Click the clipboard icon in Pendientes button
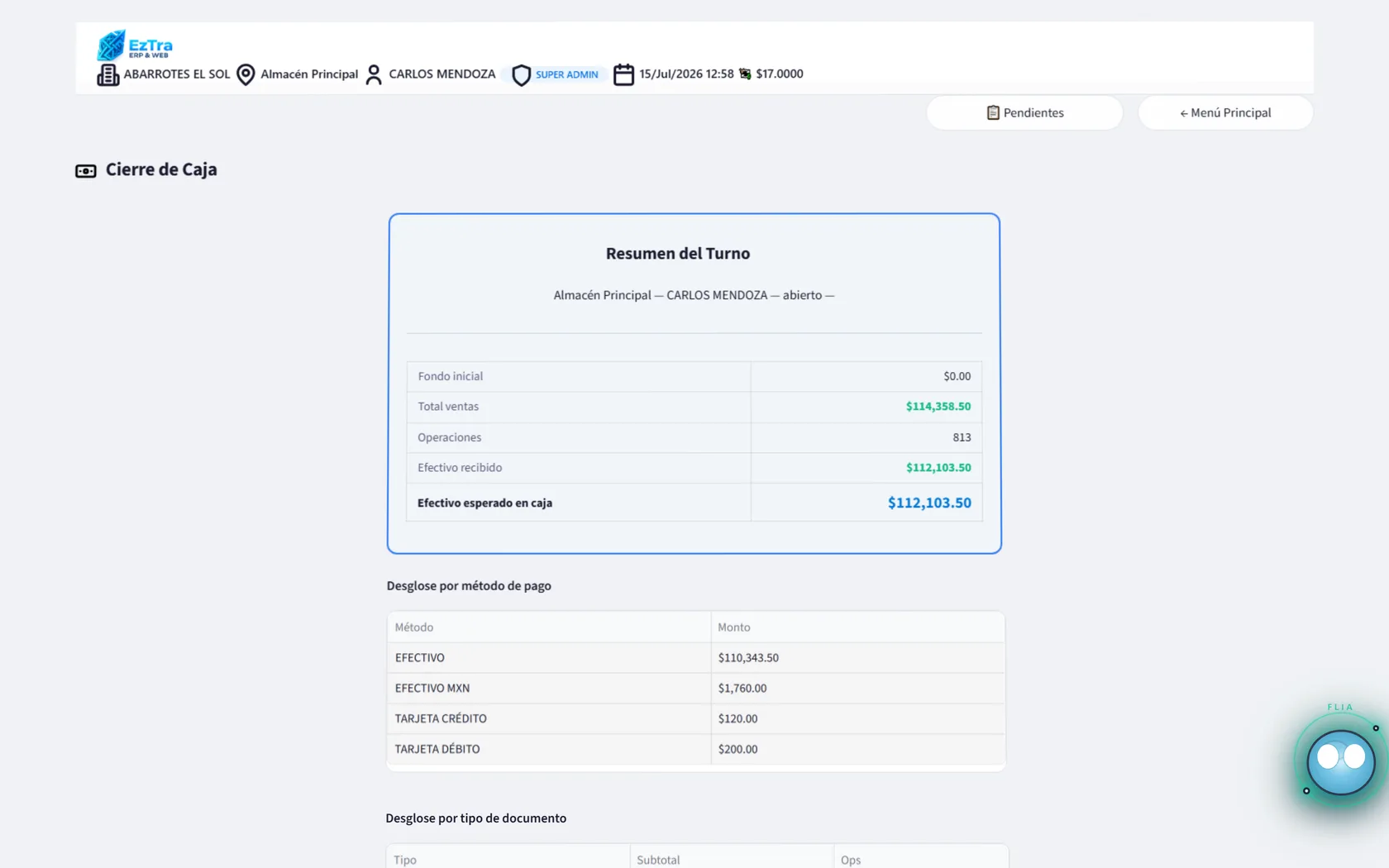 [x=993, y=112]
